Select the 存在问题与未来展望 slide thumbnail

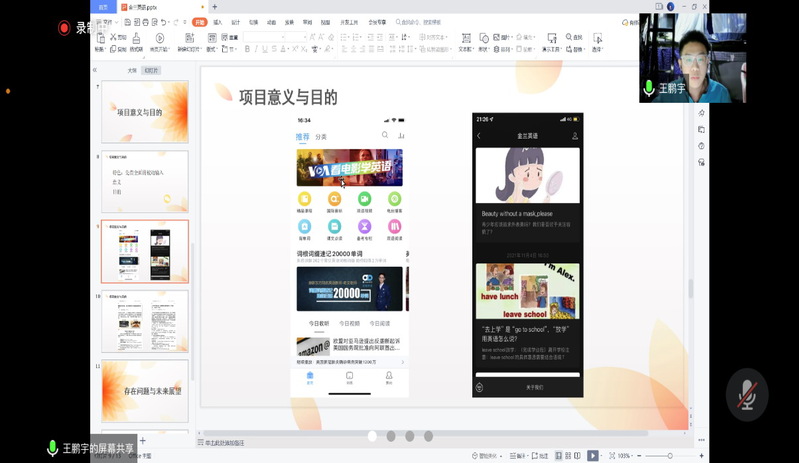(144, 391)
